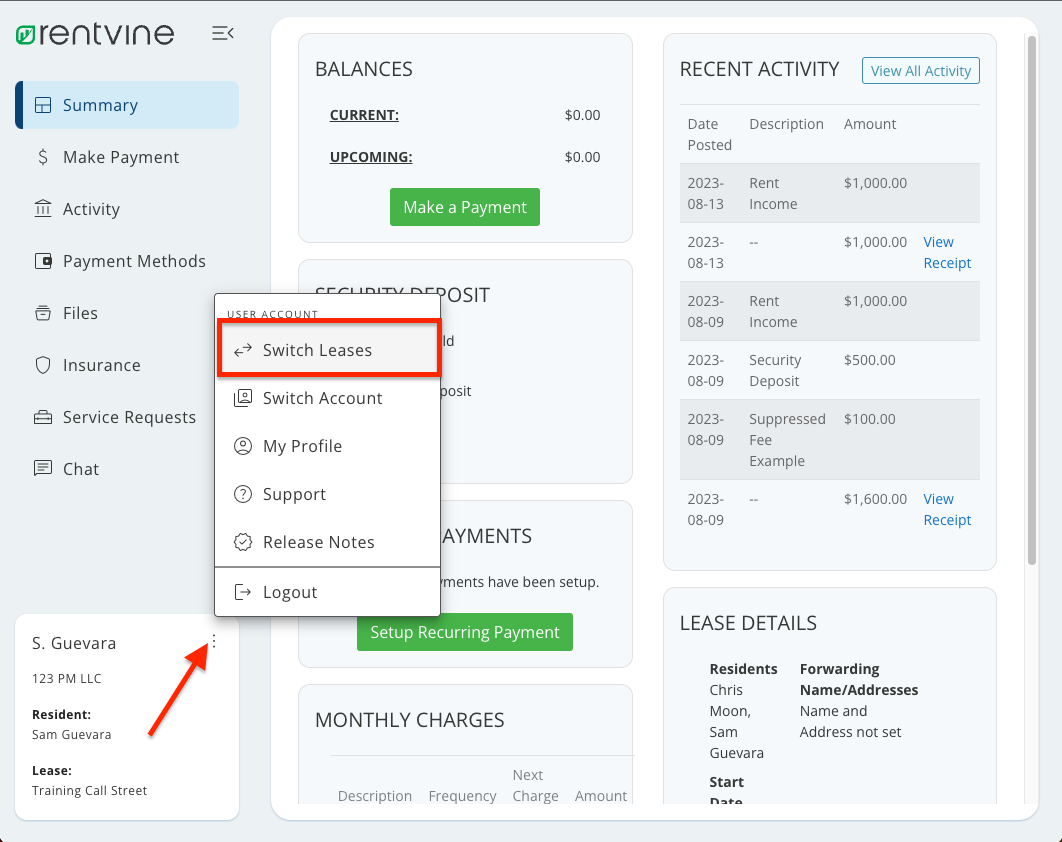Open Payment Methods section
This screenshot has width=1062, height=842.
134,261
